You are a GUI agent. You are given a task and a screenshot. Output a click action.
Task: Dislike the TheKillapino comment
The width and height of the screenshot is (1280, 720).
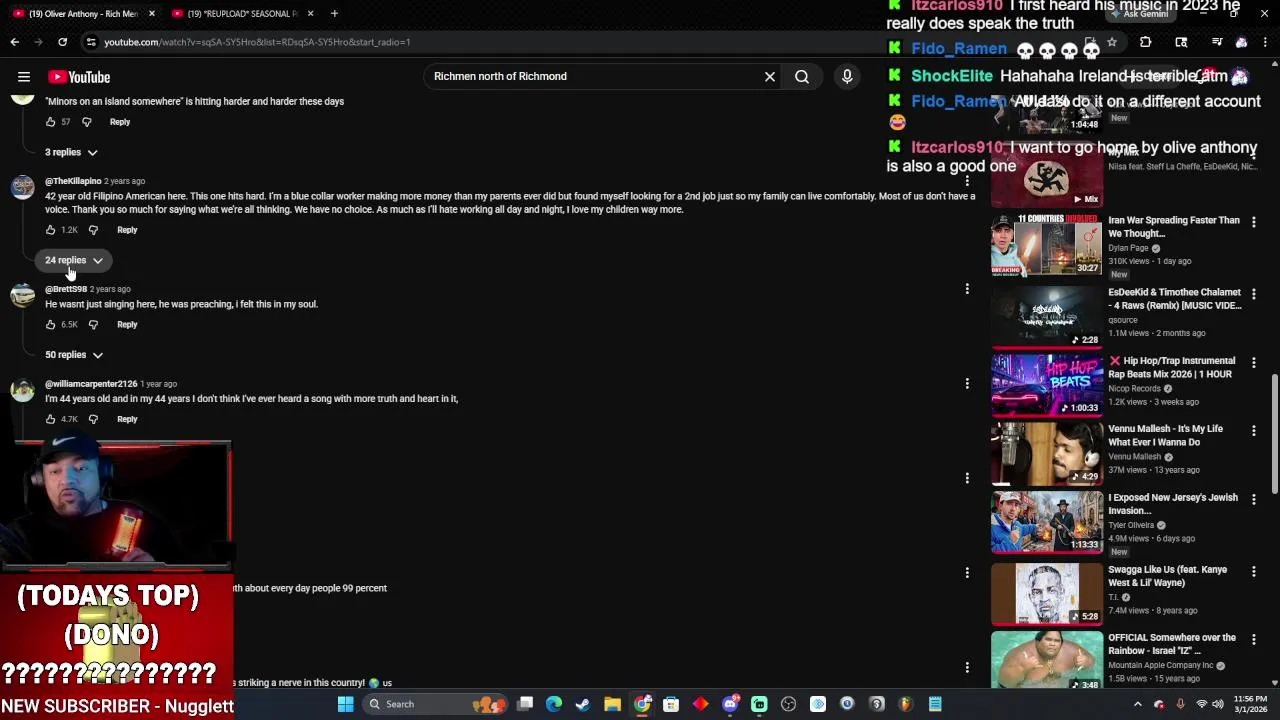coord(93,230)
